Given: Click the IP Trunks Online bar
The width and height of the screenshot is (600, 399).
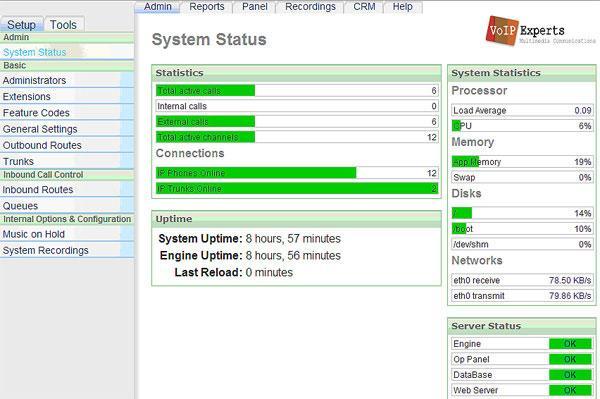Looking at the screenshot, I should point(297,189).
